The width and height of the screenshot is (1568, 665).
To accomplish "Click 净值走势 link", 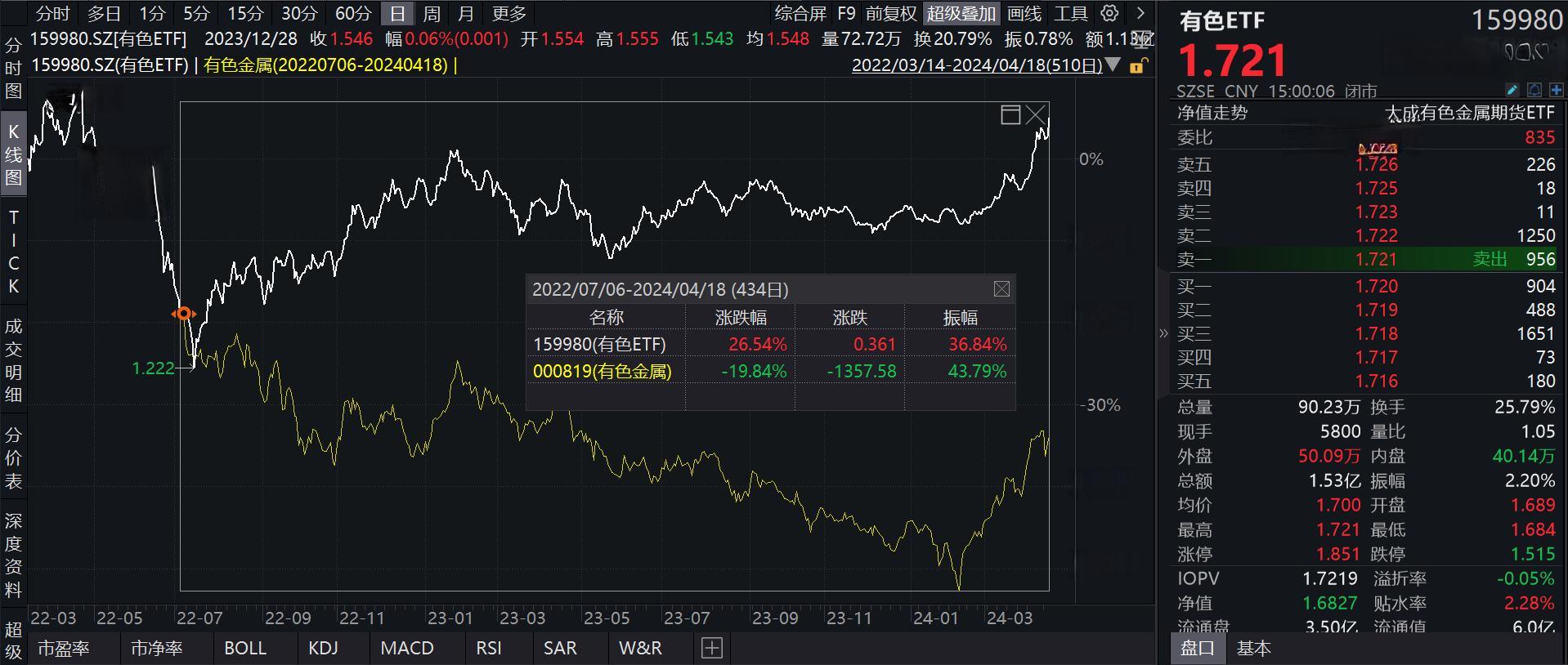I will (1212, 113).
